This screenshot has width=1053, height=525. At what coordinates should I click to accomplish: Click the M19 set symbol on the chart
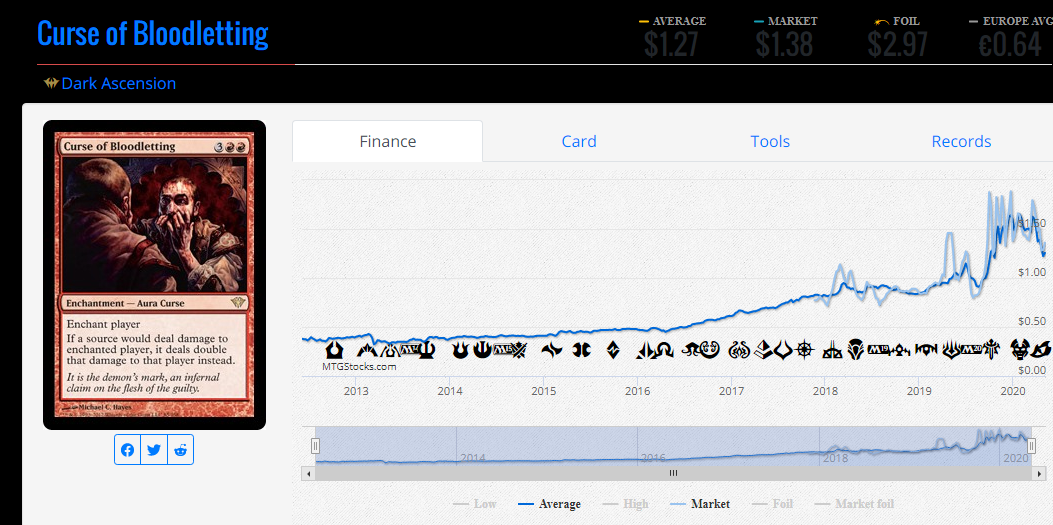878,348
